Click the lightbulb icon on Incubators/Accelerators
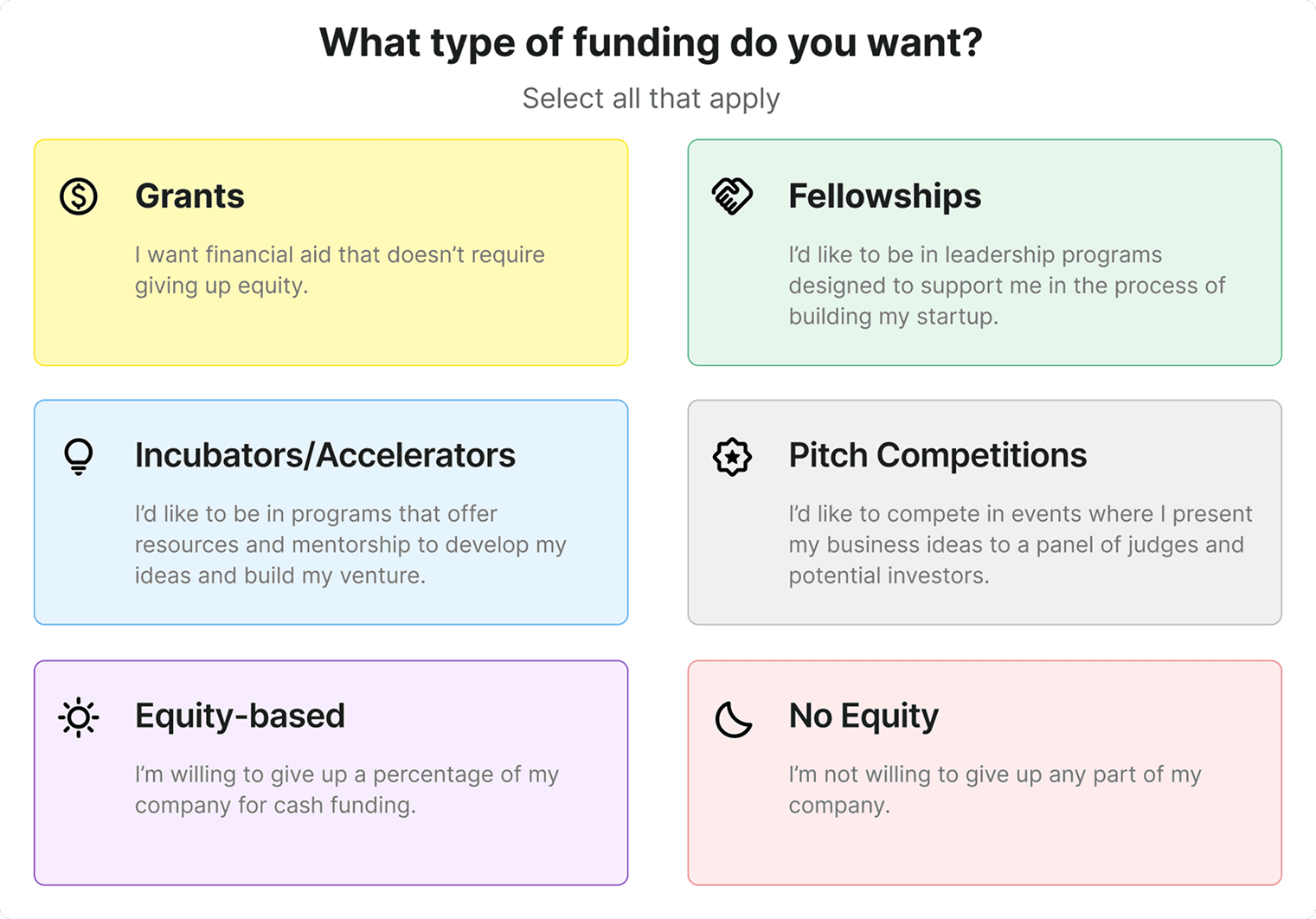This screenshot has height=919, width=1316. (x=79, y=456)
